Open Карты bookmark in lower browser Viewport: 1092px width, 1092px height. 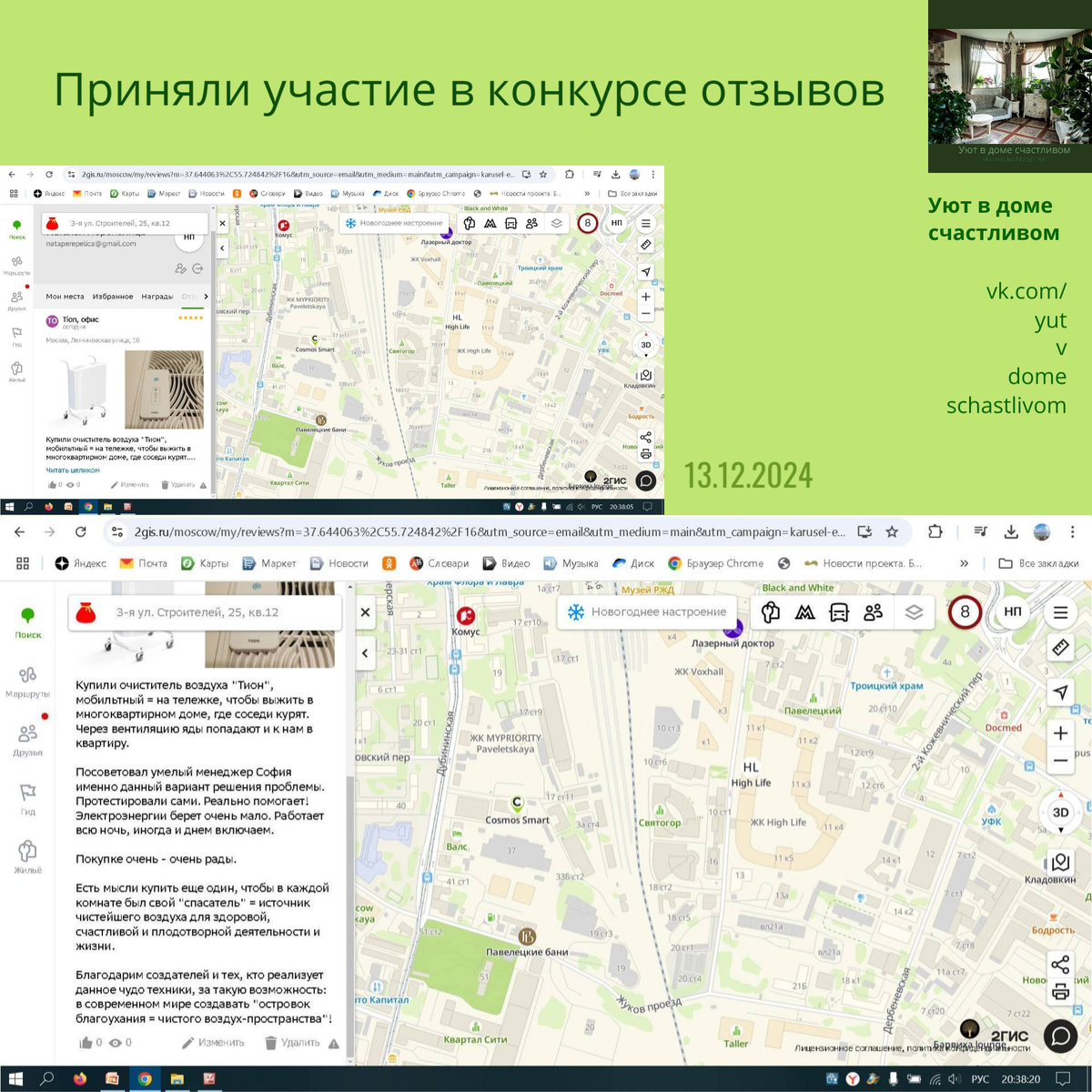[x=205, y=563]
